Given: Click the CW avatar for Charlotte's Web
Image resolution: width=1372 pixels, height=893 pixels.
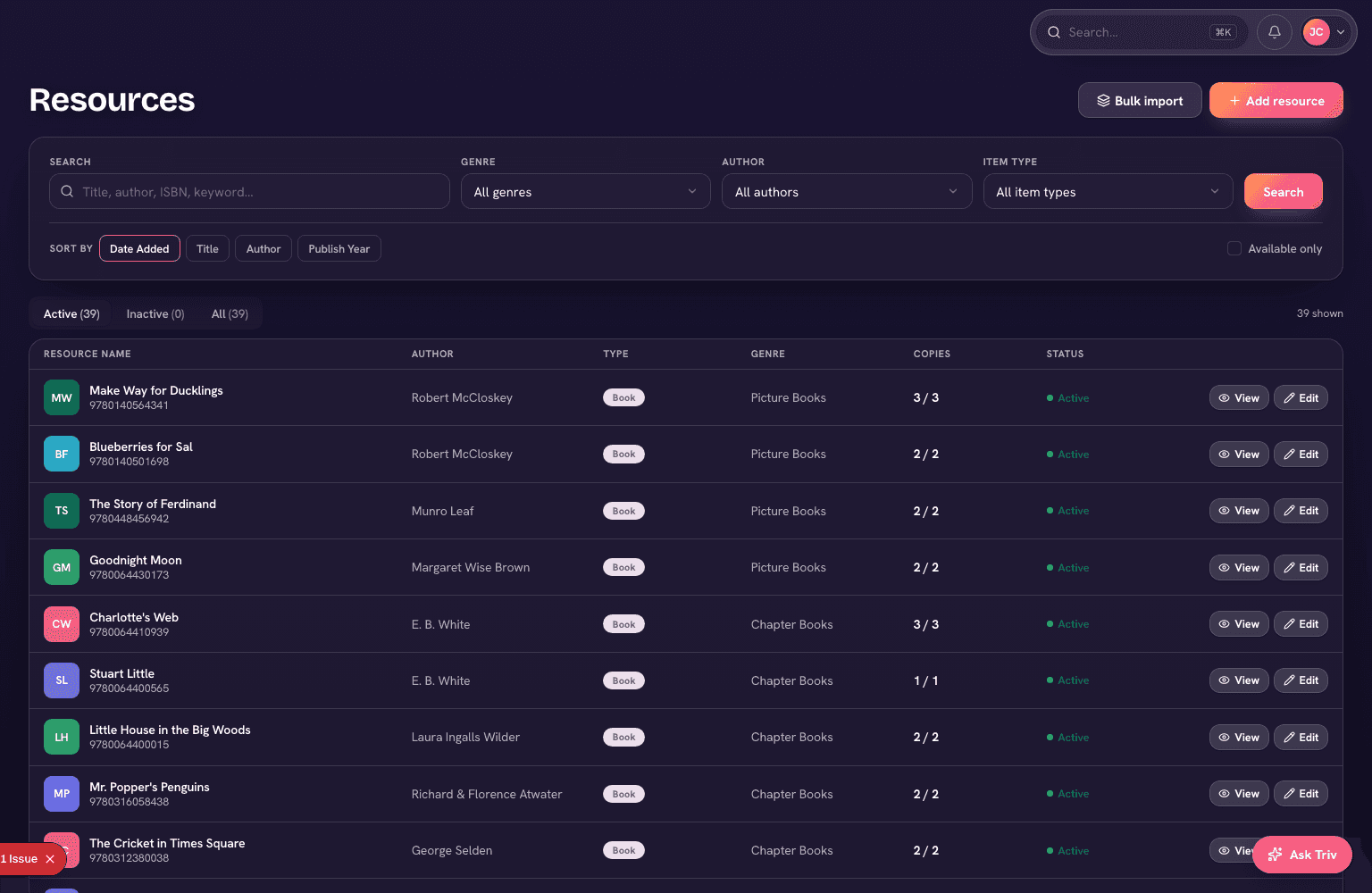Looking at the screenshot, I should point(62,624).
